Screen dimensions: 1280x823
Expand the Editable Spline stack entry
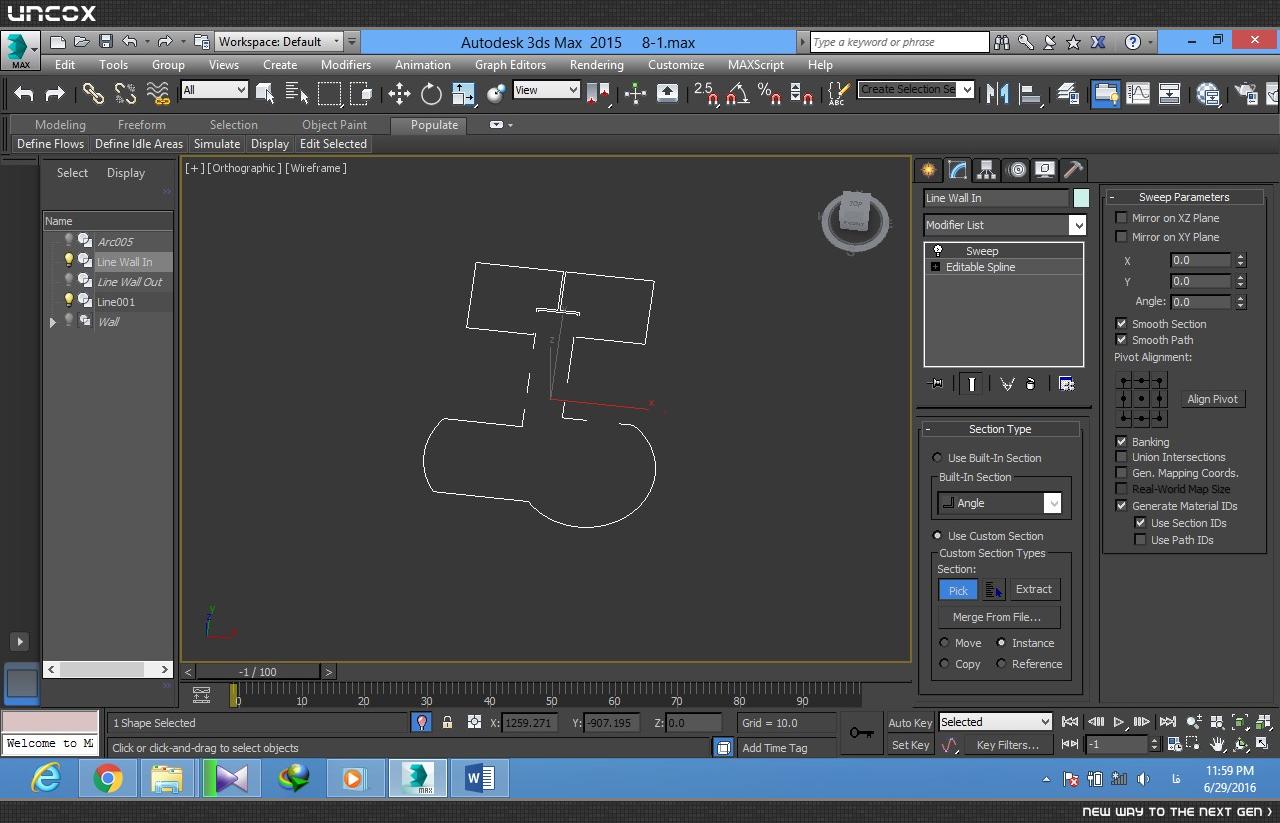pyautogui.click(x=935, y=267)
